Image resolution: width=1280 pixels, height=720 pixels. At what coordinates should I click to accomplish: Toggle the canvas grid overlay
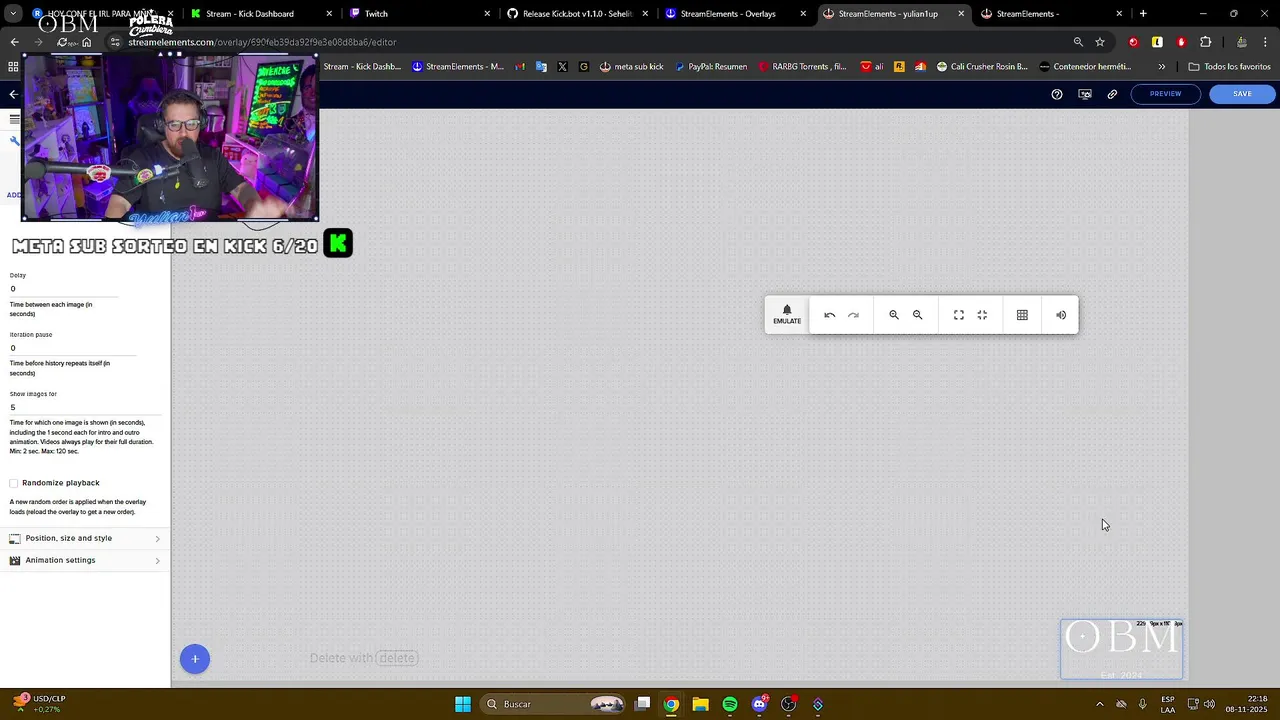1022,315
